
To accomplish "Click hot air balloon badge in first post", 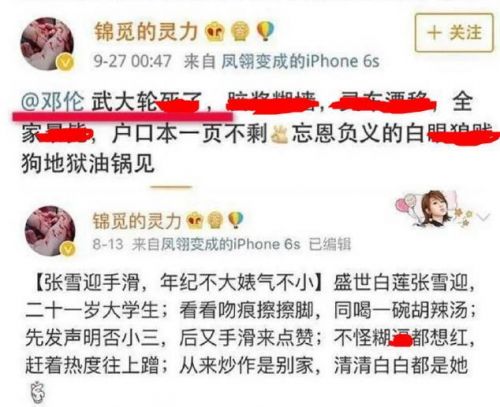I will click(x=265, y=31).
